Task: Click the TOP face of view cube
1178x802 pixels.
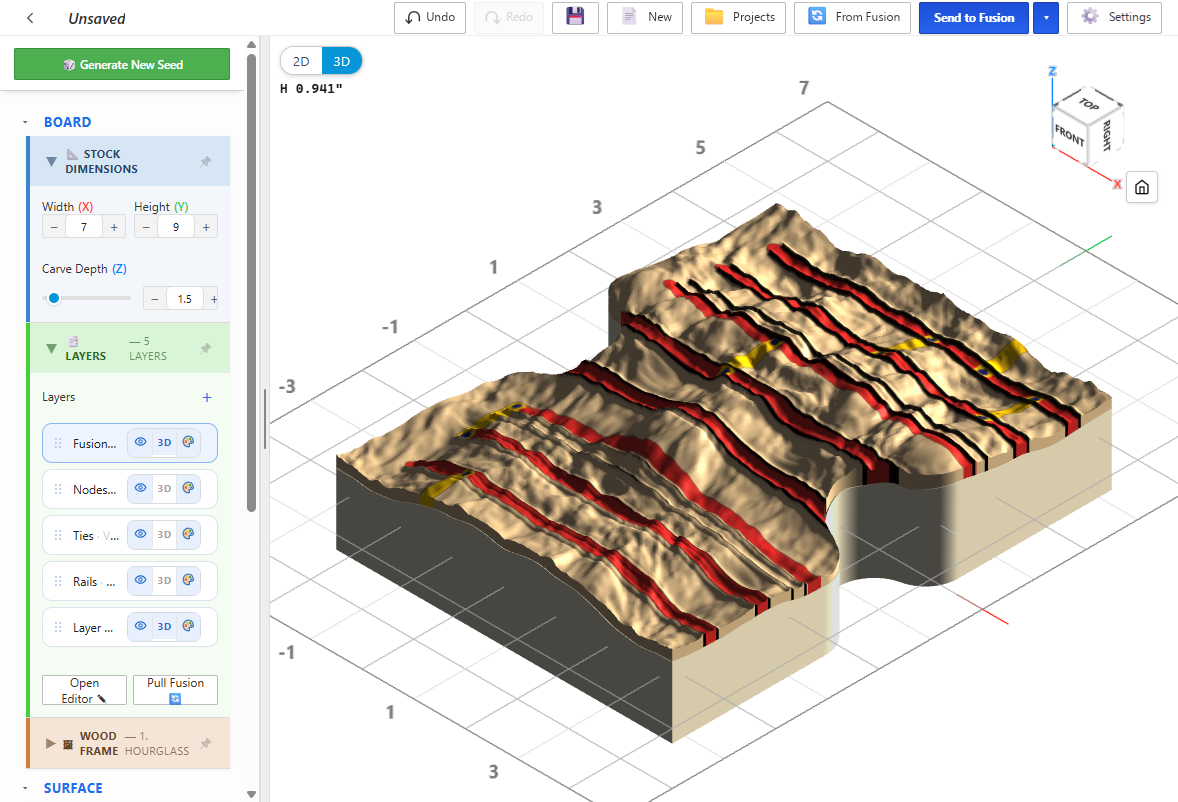Action: (x=1089, y=104)
